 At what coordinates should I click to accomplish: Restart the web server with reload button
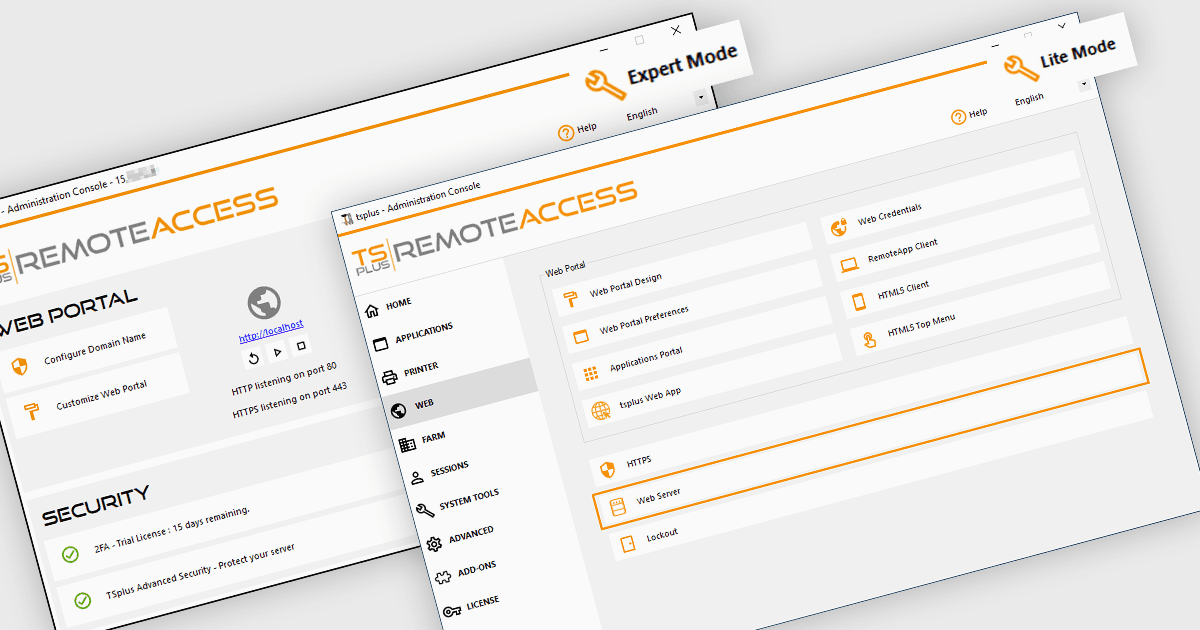(254, 357)
